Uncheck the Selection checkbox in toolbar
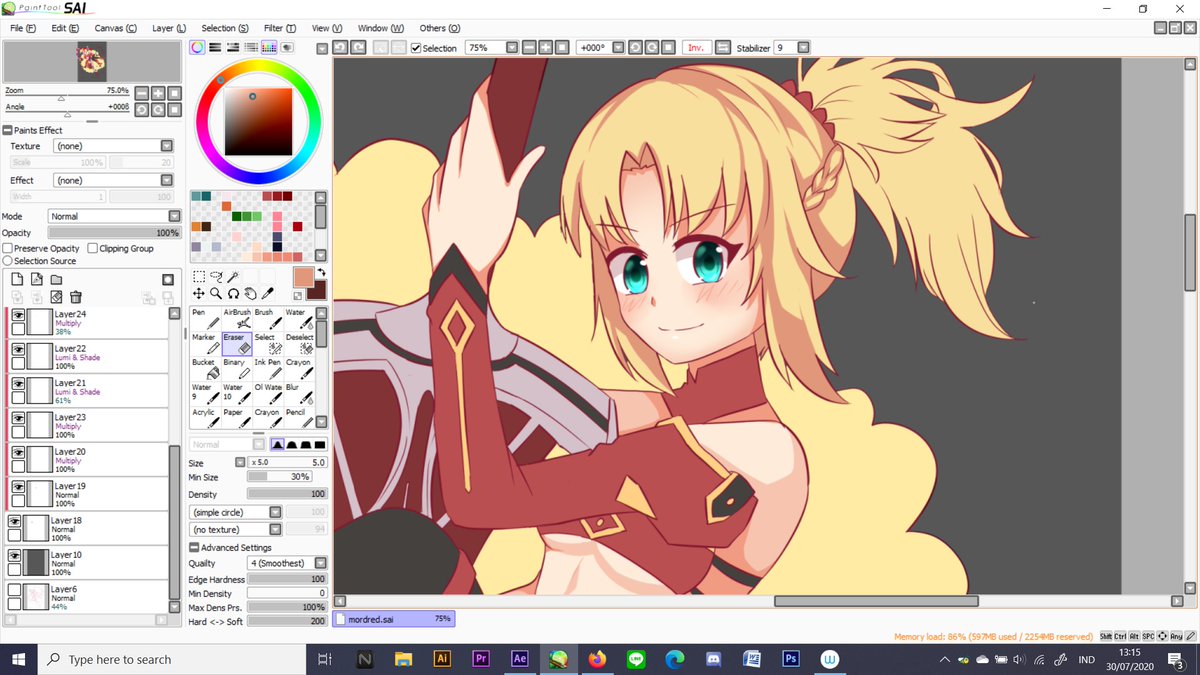This screenshot has height=675, width=1200. (x=416, y=47)
